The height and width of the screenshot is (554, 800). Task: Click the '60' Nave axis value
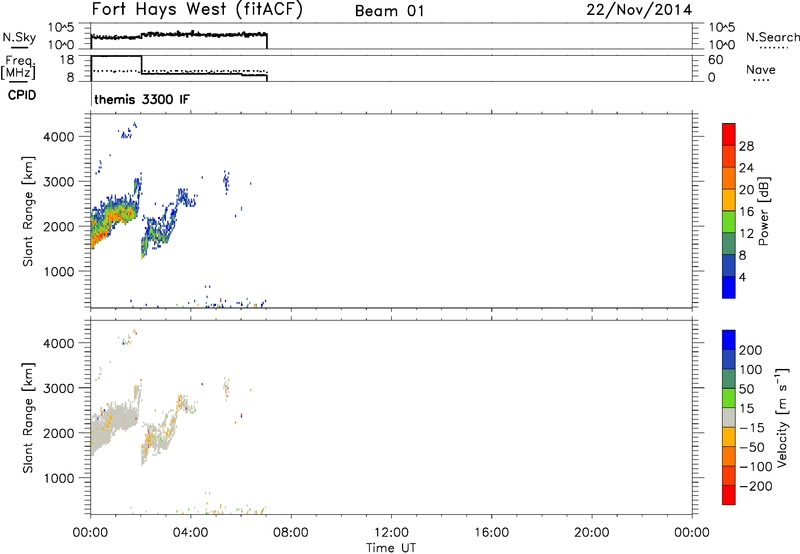[x=715, y=60]
